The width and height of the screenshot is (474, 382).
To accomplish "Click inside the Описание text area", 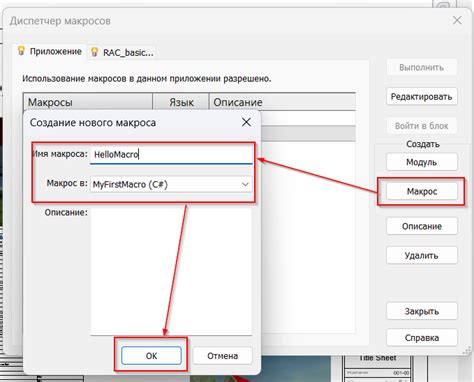I will coord(171,271).
